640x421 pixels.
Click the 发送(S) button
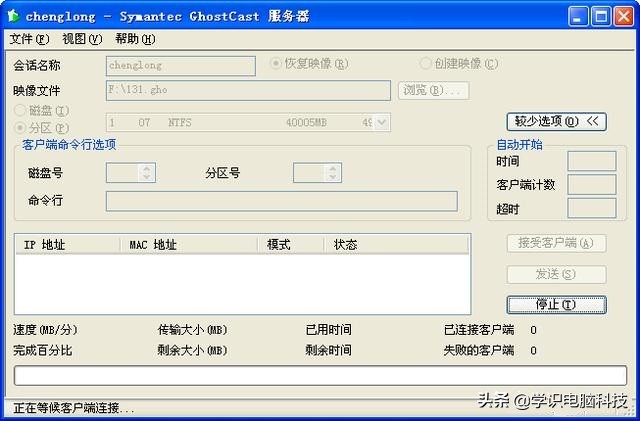(x=556, y=274)
